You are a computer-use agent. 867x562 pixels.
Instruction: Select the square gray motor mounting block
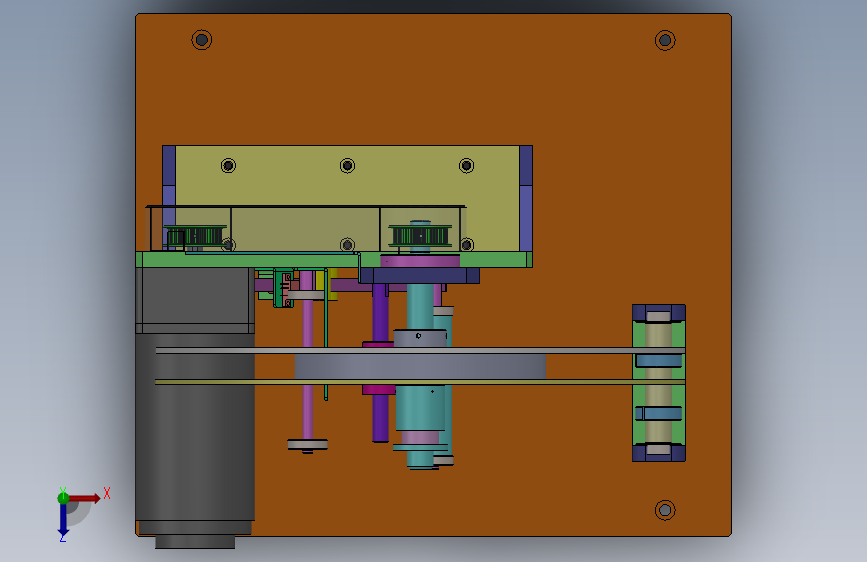tap(195, 300)
